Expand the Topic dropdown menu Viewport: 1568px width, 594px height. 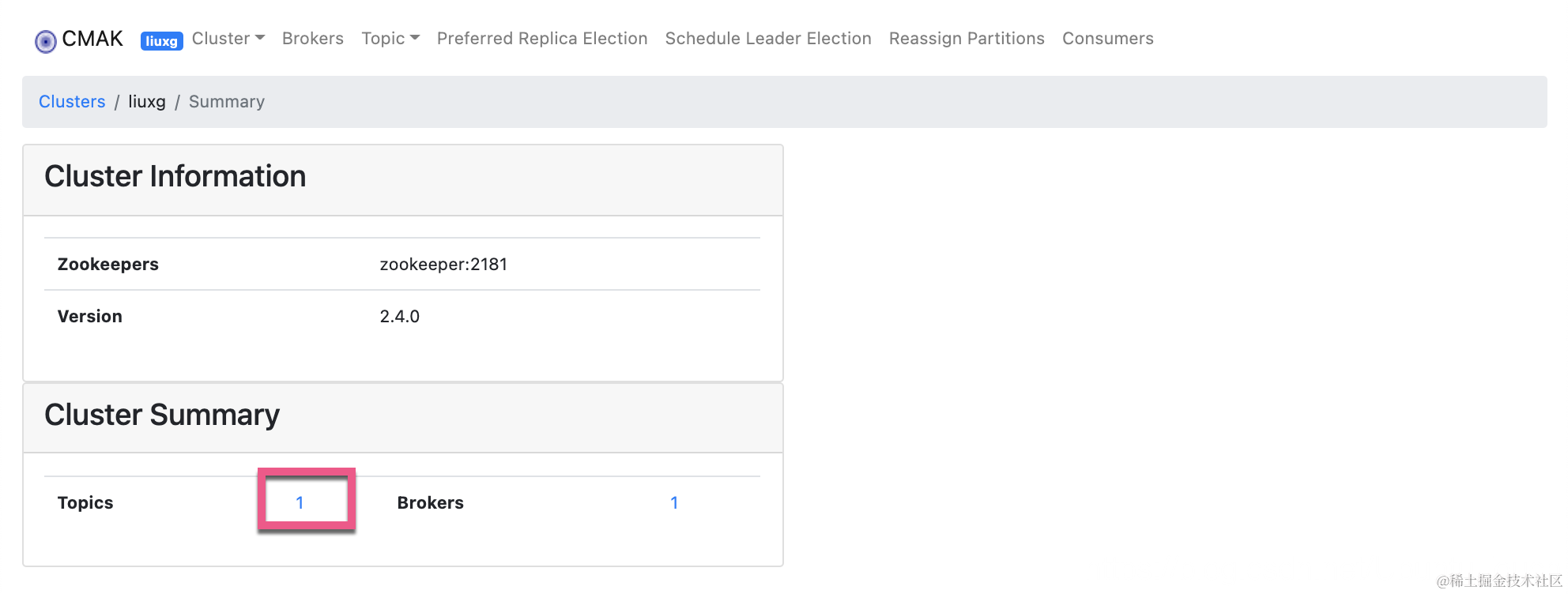click(390, 39)
